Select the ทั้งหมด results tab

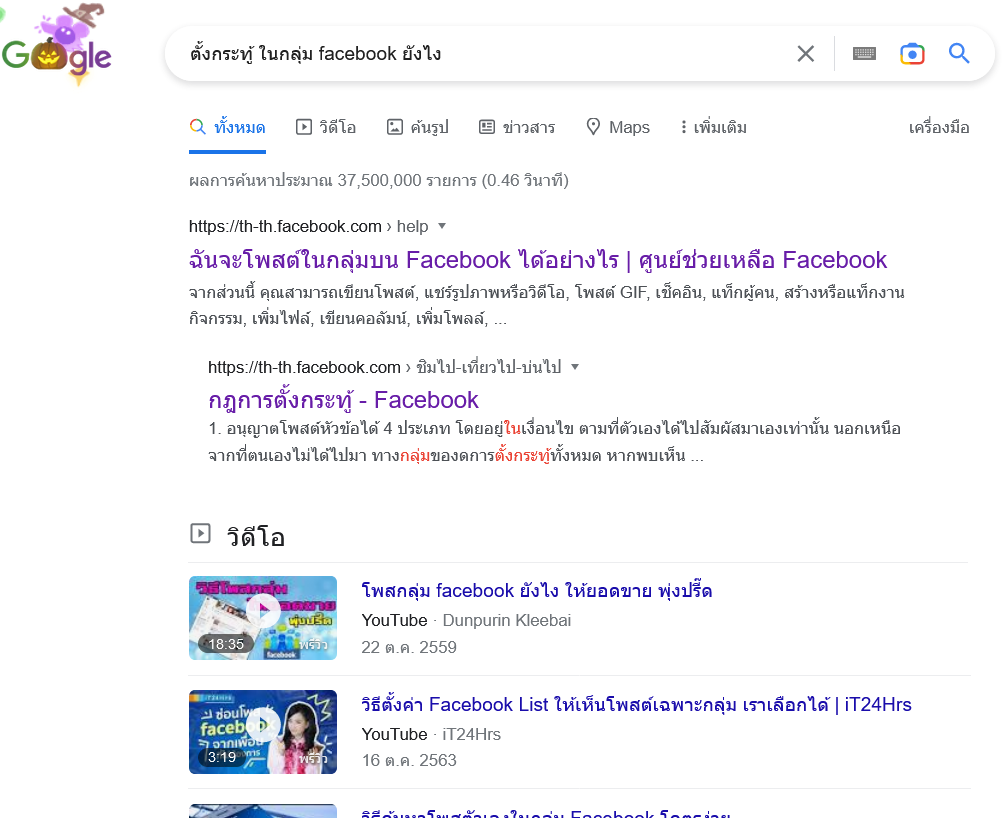click(227, 127)
